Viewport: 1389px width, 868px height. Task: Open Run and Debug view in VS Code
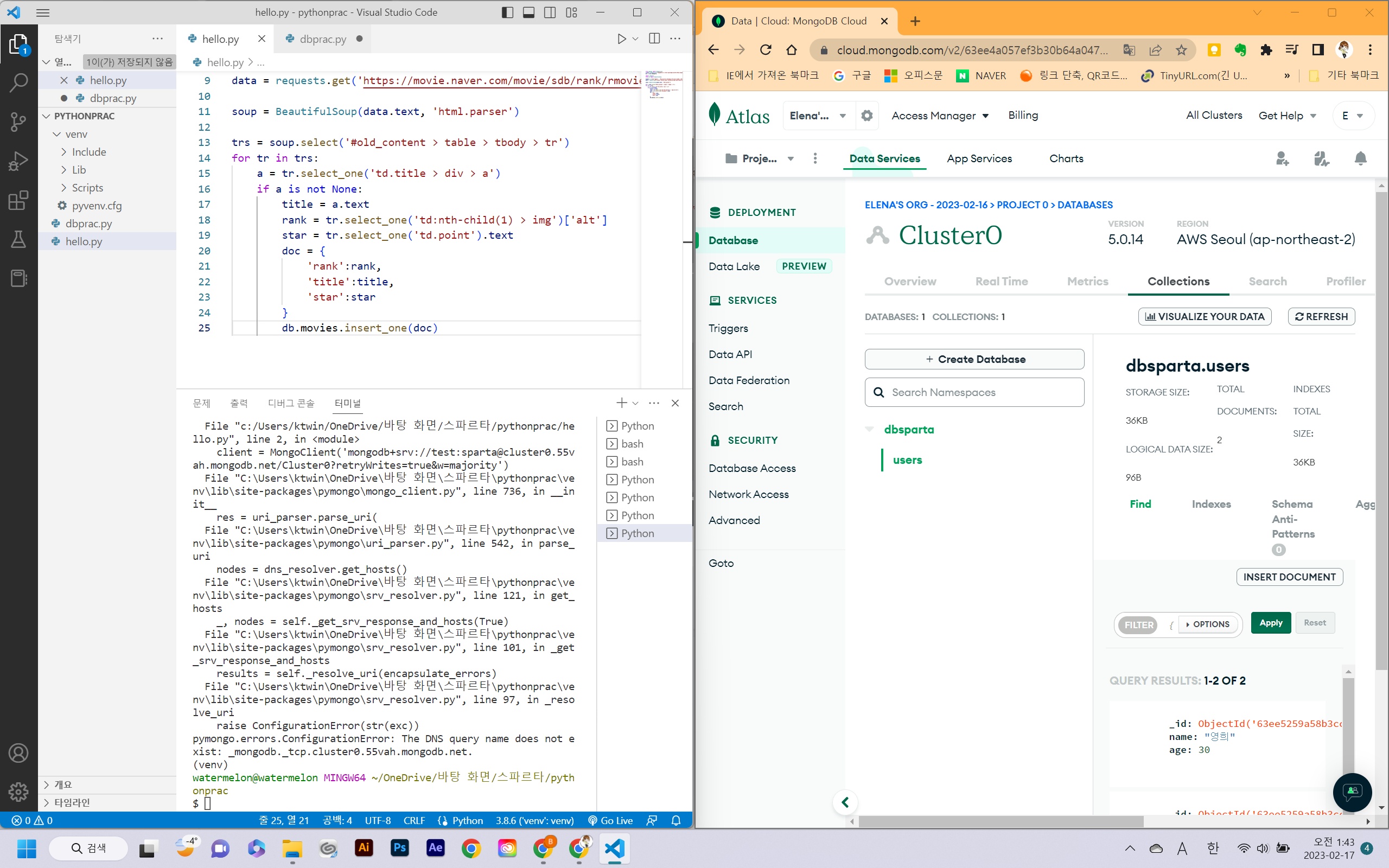point(18,161)
